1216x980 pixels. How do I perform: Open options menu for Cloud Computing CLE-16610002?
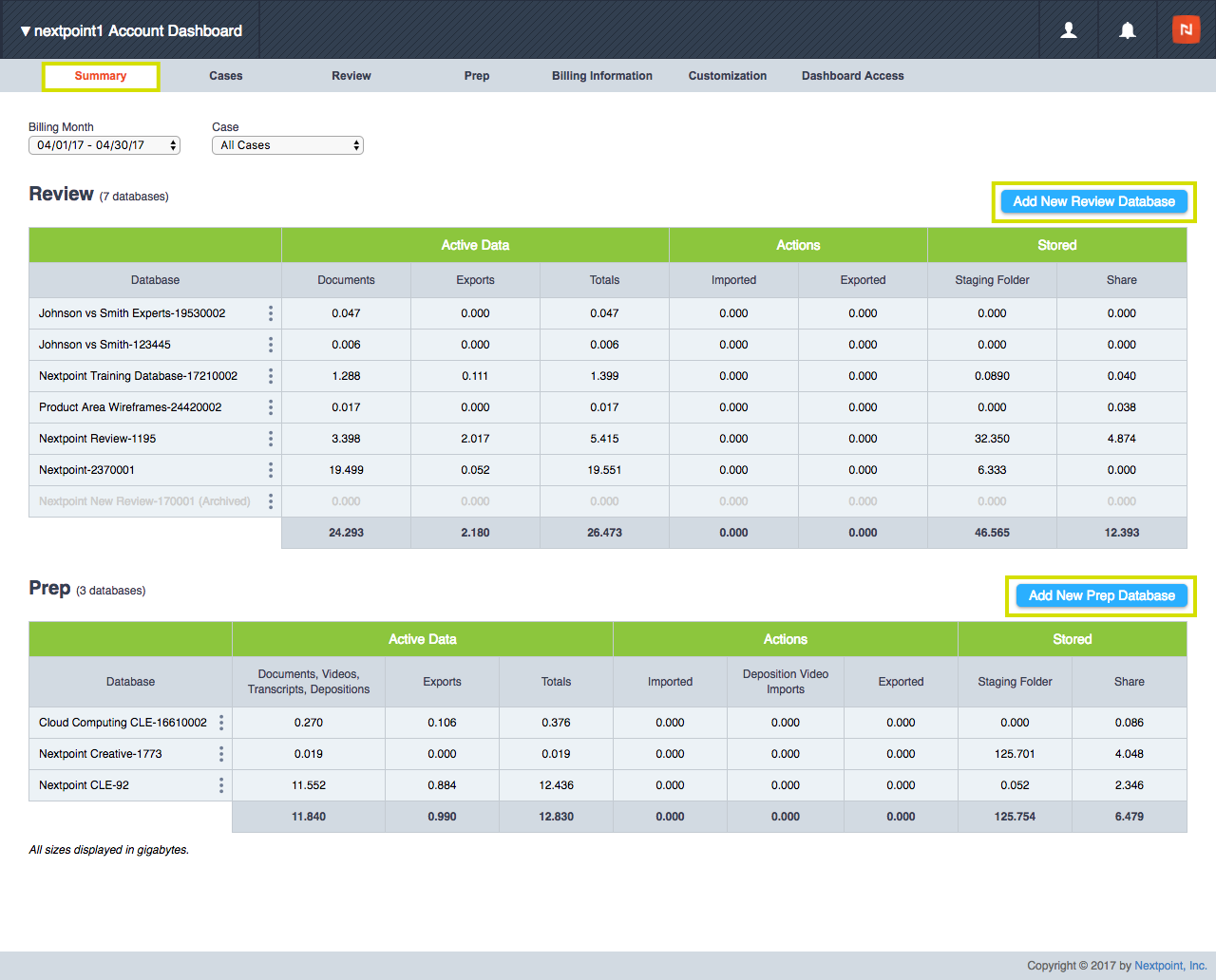pos(221,723)
